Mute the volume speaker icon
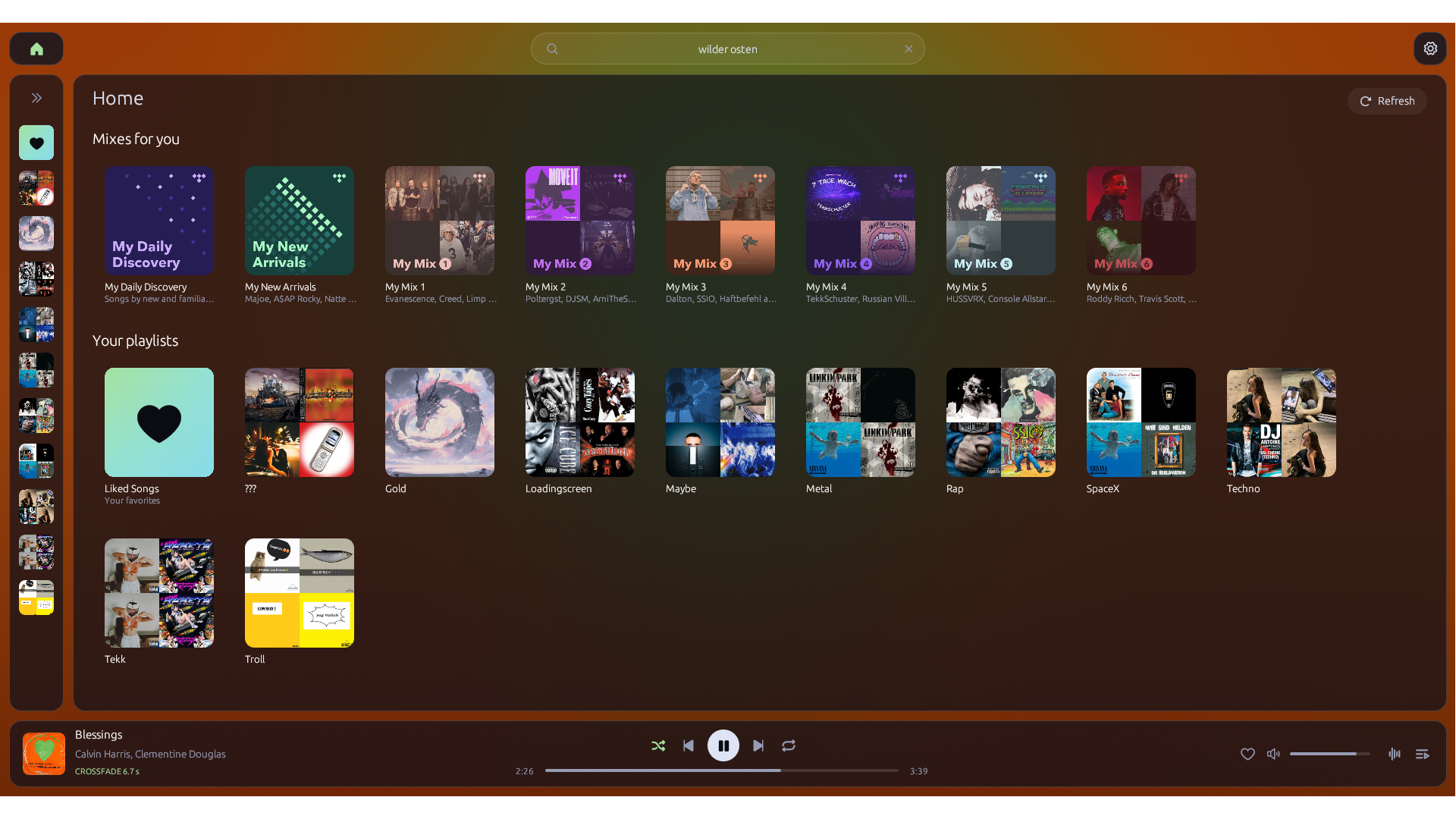This screenshot has height=819, width=1456. [x=1273, y=754]
